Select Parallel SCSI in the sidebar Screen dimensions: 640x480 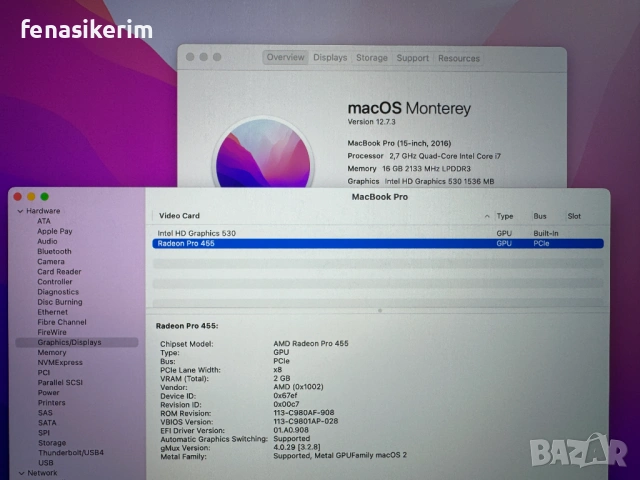pyautogui.click(x=60, y=382)
